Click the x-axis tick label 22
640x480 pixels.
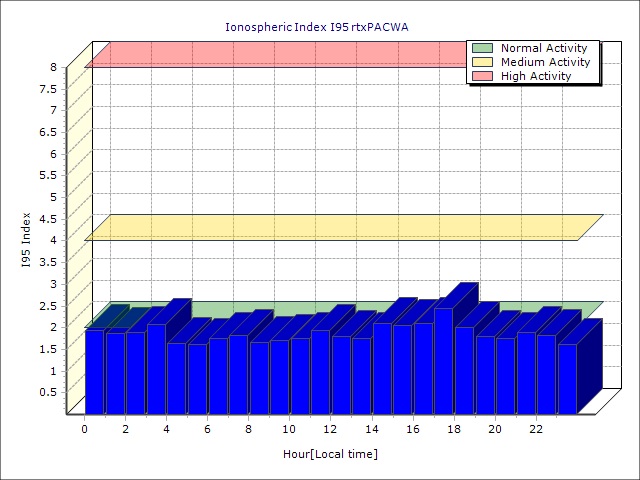coord(535,429)
